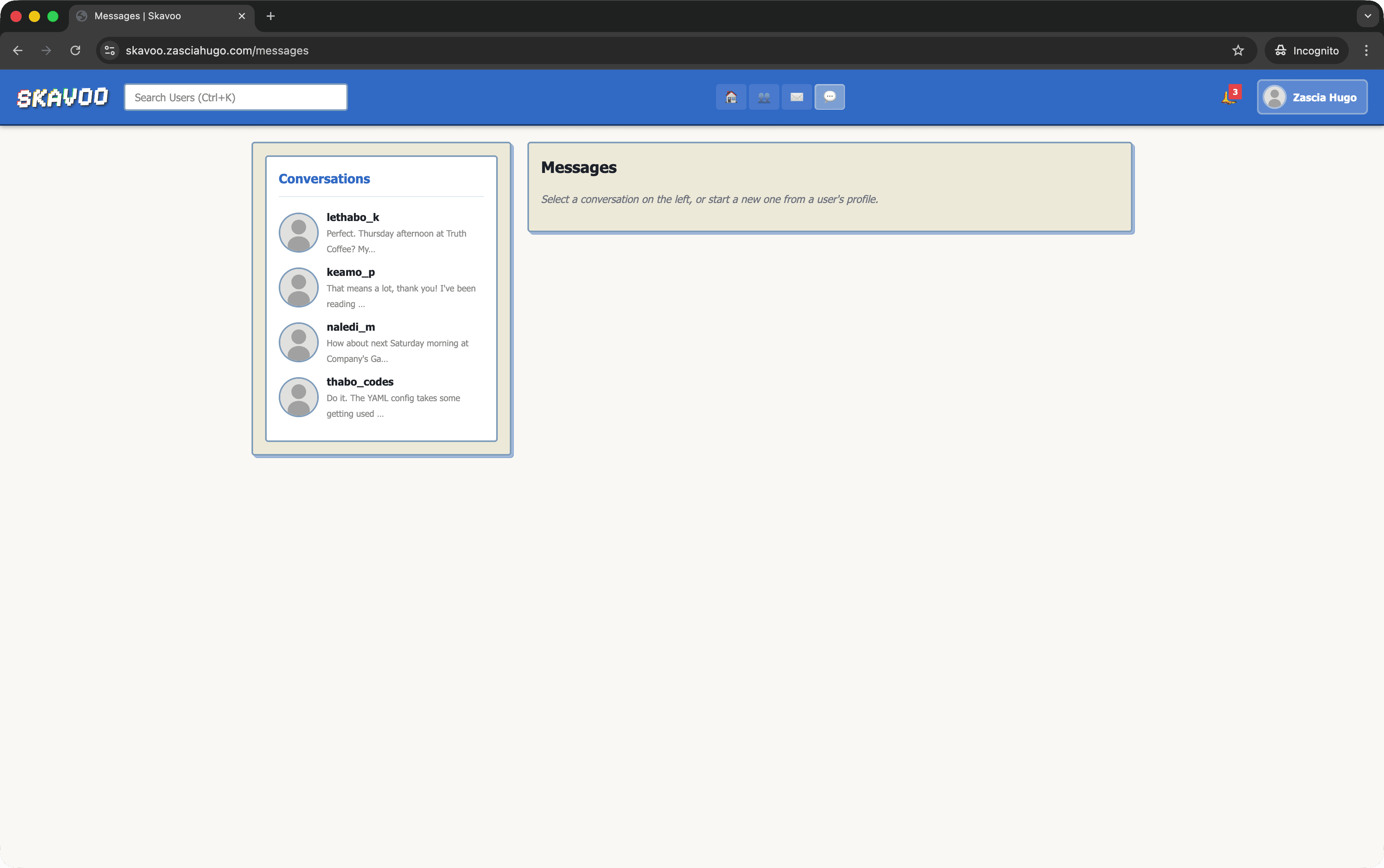This screenshot has width=1384, height=868.
Task: Open Chrome three-dot menu
Action: [x=1366, y=50]
